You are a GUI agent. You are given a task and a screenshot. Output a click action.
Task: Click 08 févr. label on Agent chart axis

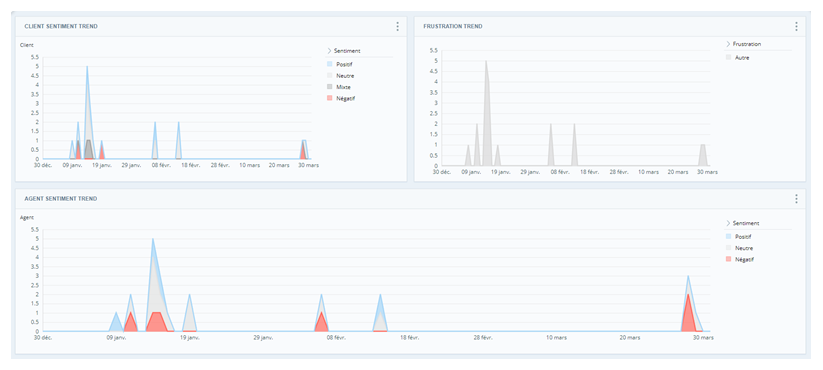pos(335,337)
